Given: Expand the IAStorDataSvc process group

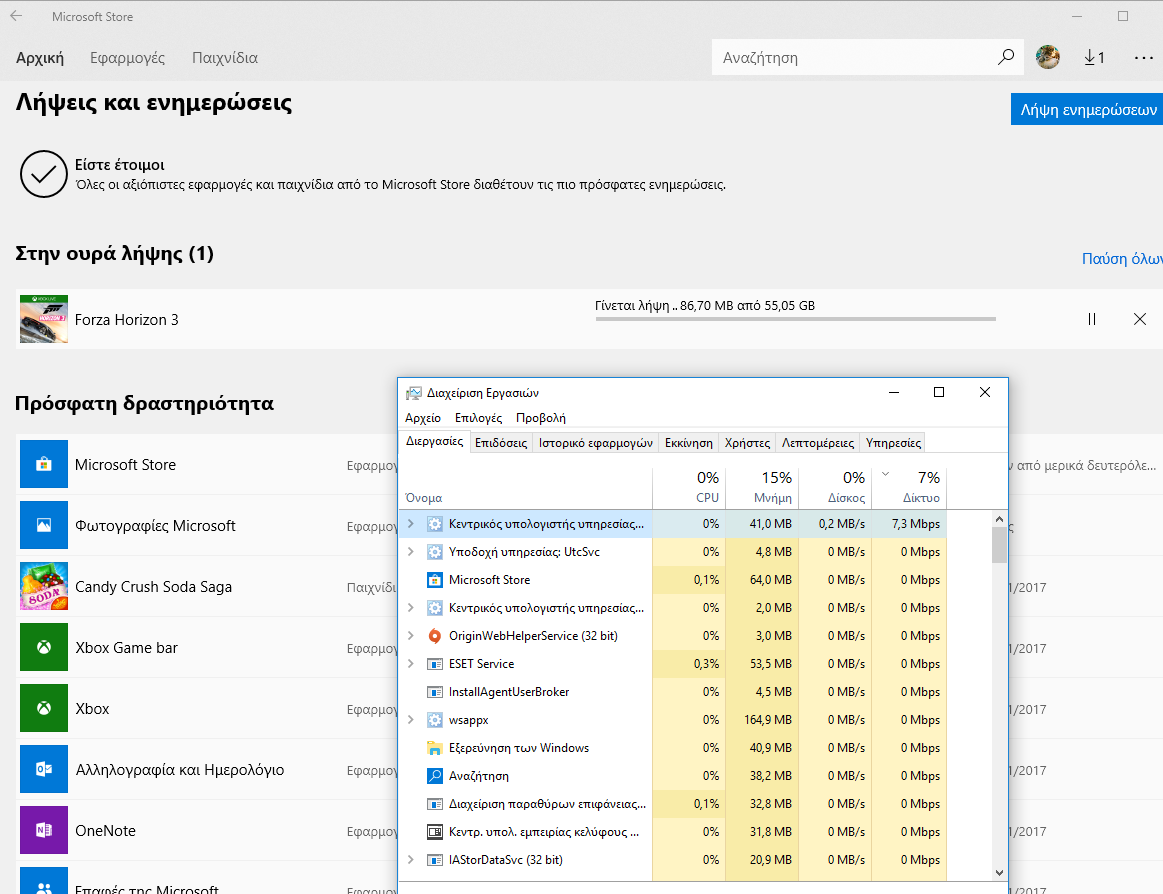Looking at the screenshot, I should [411, 860].
